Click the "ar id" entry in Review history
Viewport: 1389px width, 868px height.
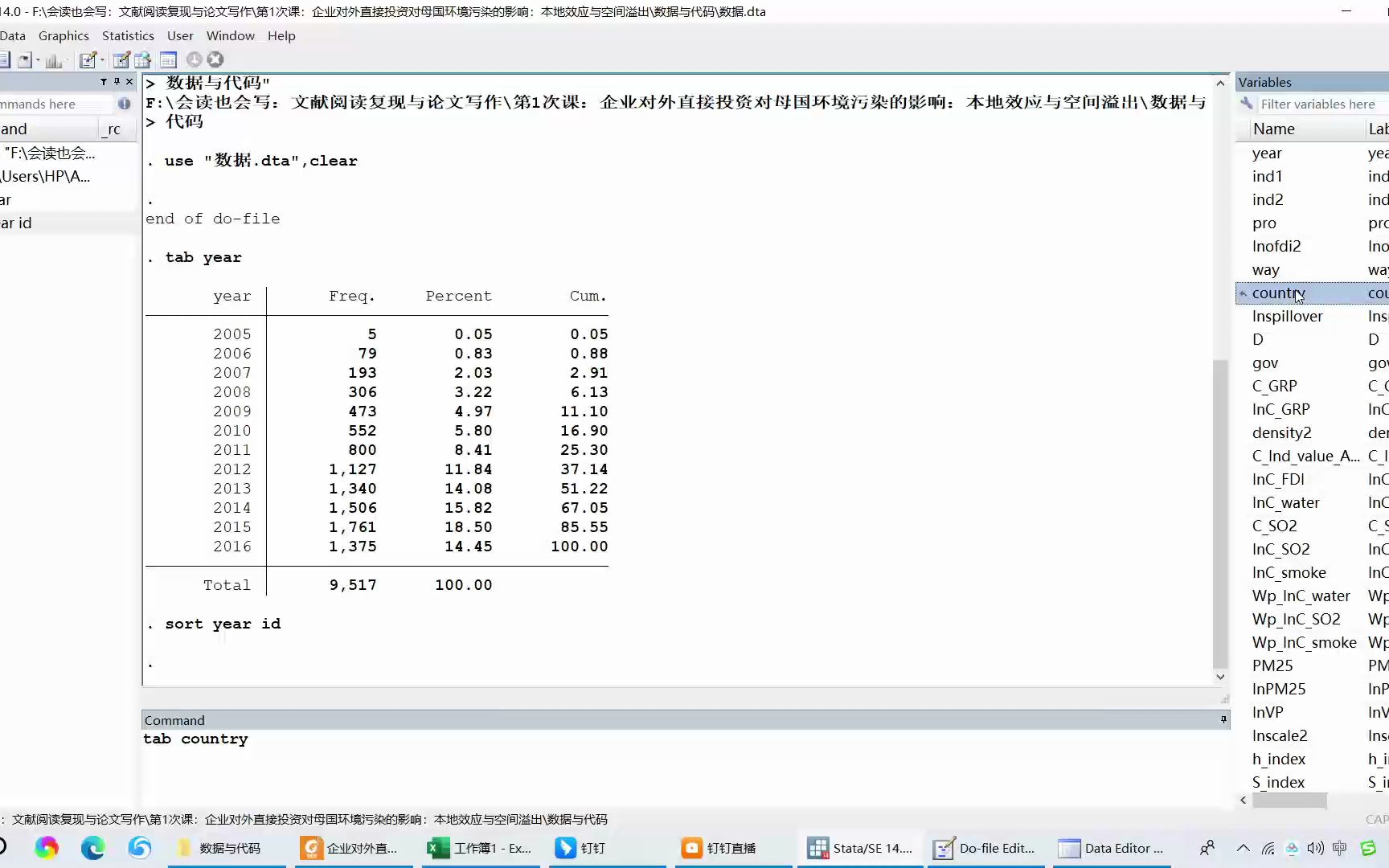(68, 223)
